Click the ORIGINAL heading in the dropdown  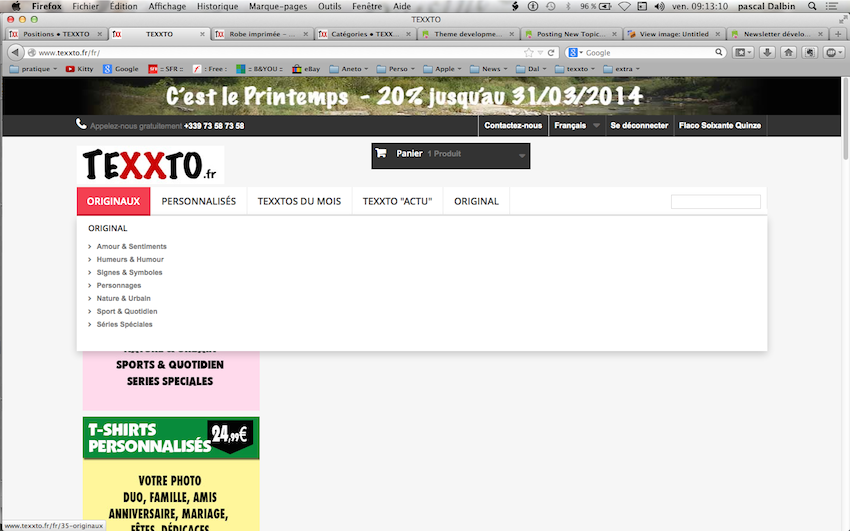tap(107, 228)
